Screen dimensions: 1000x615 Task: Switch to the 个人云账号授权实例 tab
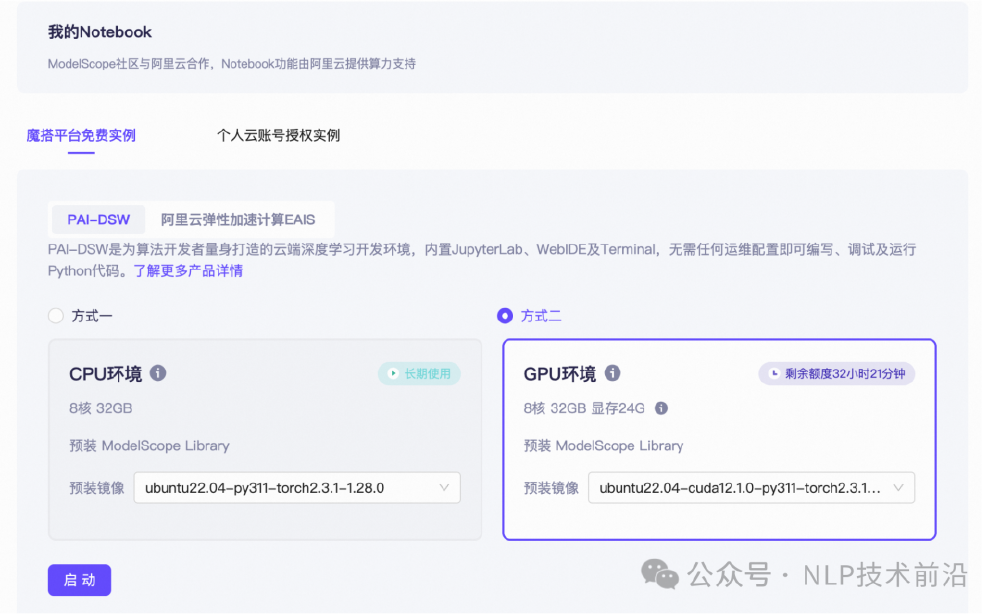coord(280,134)
